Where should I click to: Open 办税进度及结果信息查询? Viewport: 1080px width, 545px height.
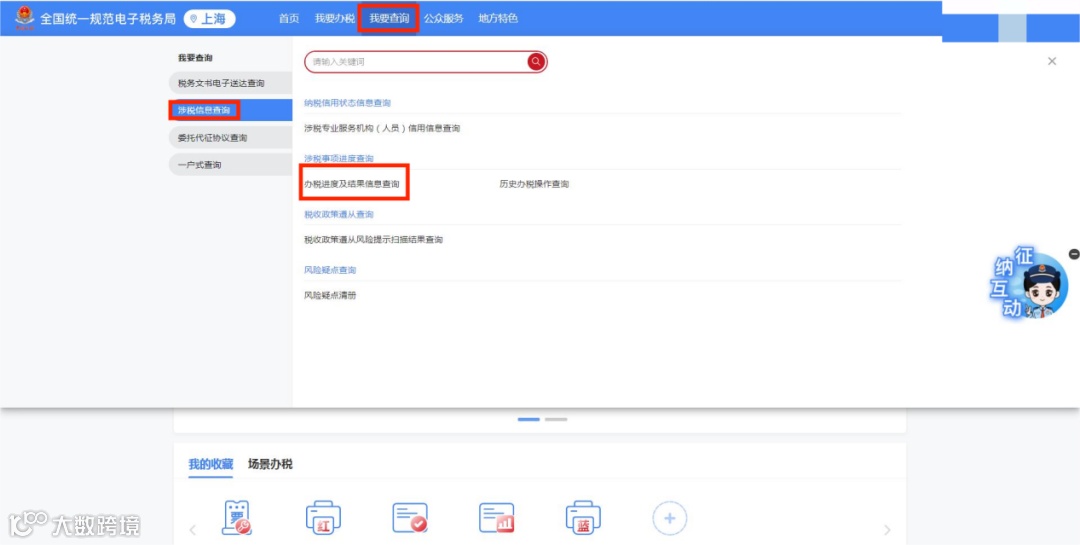click(x=352, y=184)
